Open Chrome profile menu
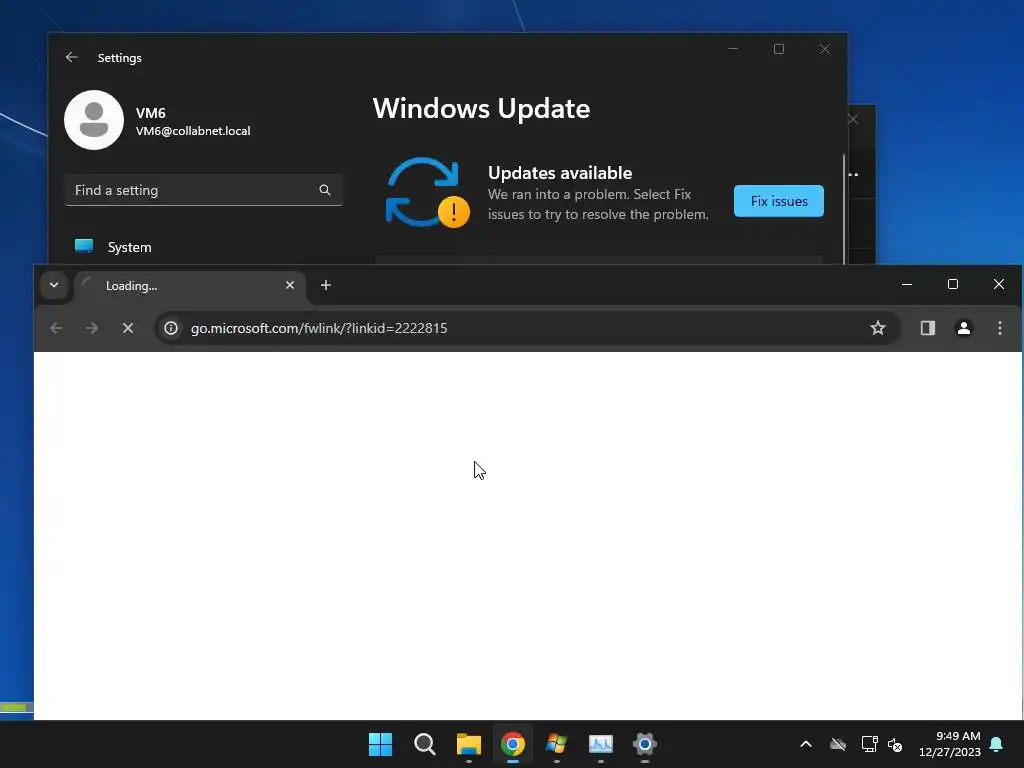This screenshot has width=1024, height=768. 964,328
